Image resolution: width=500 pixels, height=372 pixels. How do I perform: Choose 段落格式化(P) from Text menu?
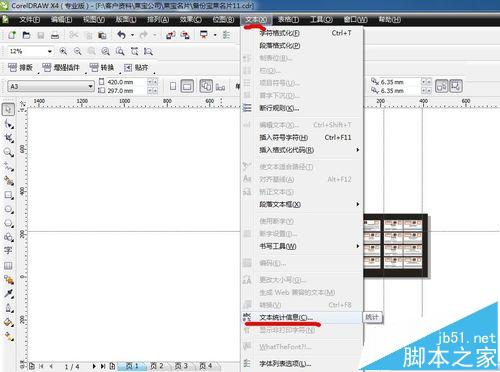[x=302, y=46]
